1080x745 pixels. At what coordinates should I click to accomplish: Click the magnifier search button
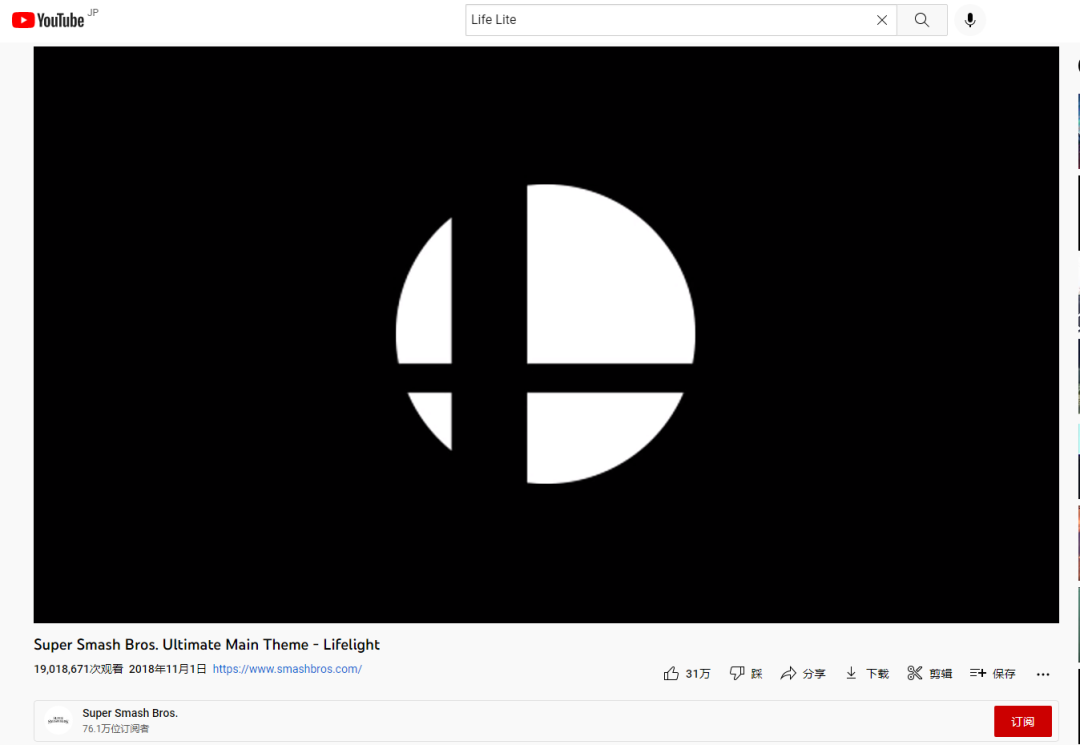pyautogui.click(x=922, y=20)
